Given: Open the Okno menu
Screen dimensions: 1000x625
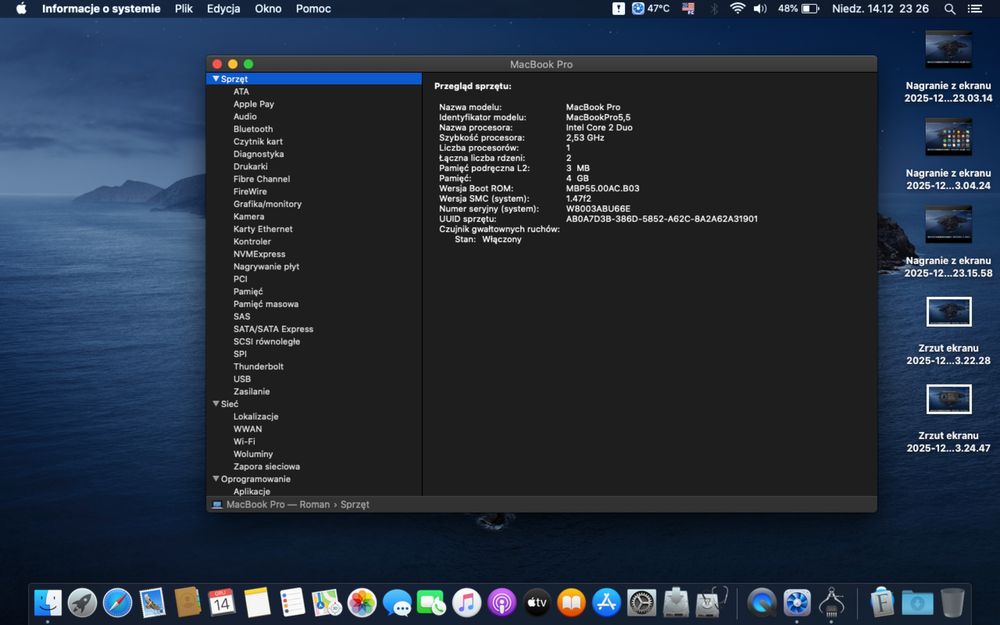Looking at the screenshot, I should coord(268,8).
